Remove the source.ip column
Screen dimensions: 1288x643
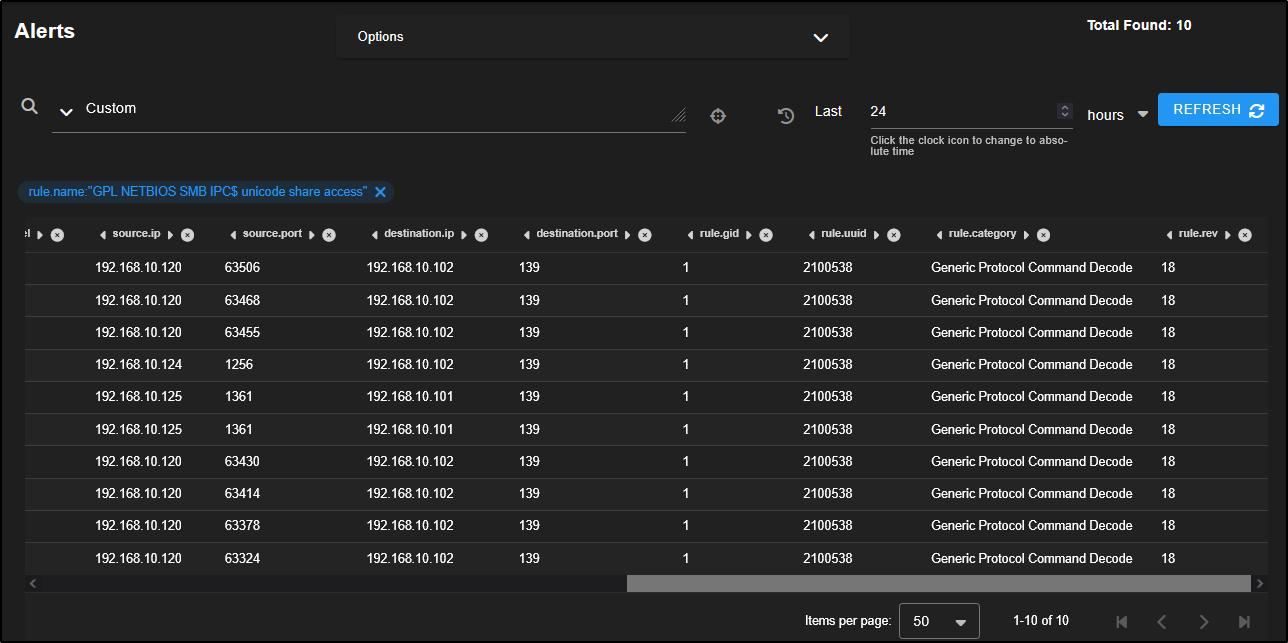188,235
